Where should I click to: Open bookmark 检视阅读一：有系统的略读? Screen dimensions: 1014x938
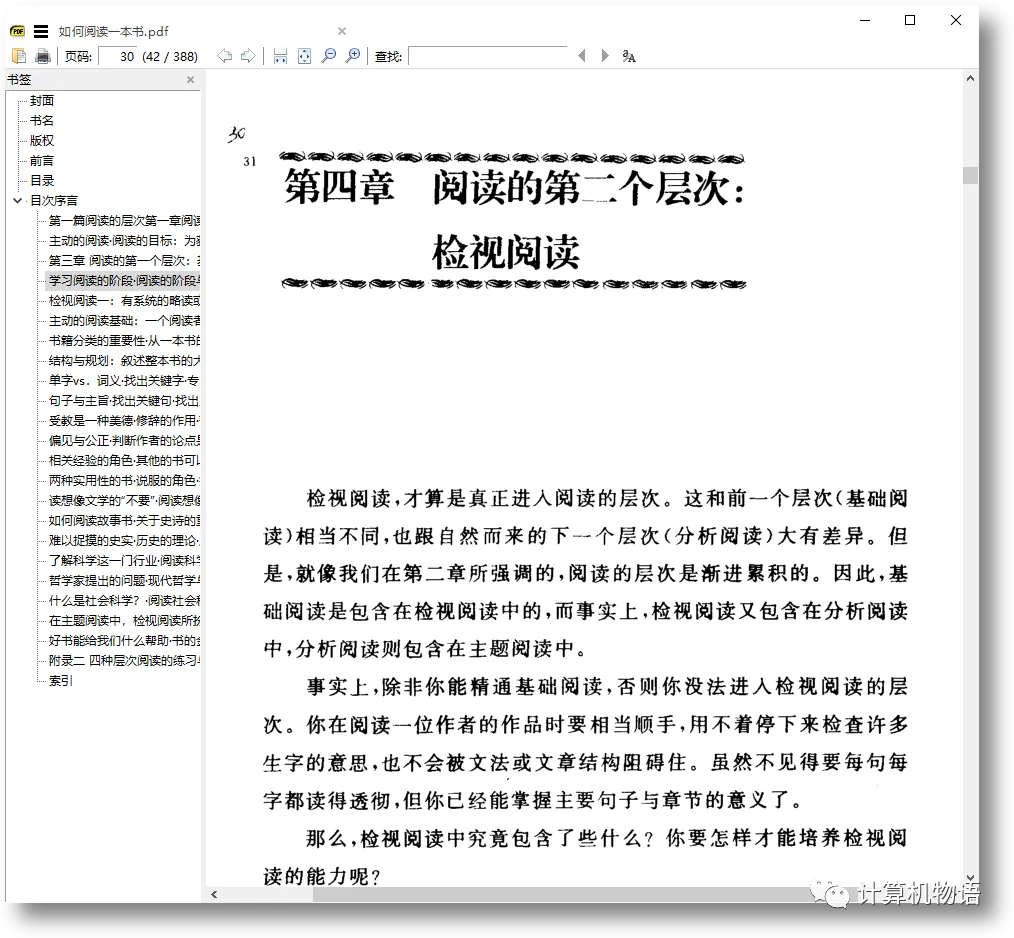pos(124,301)
